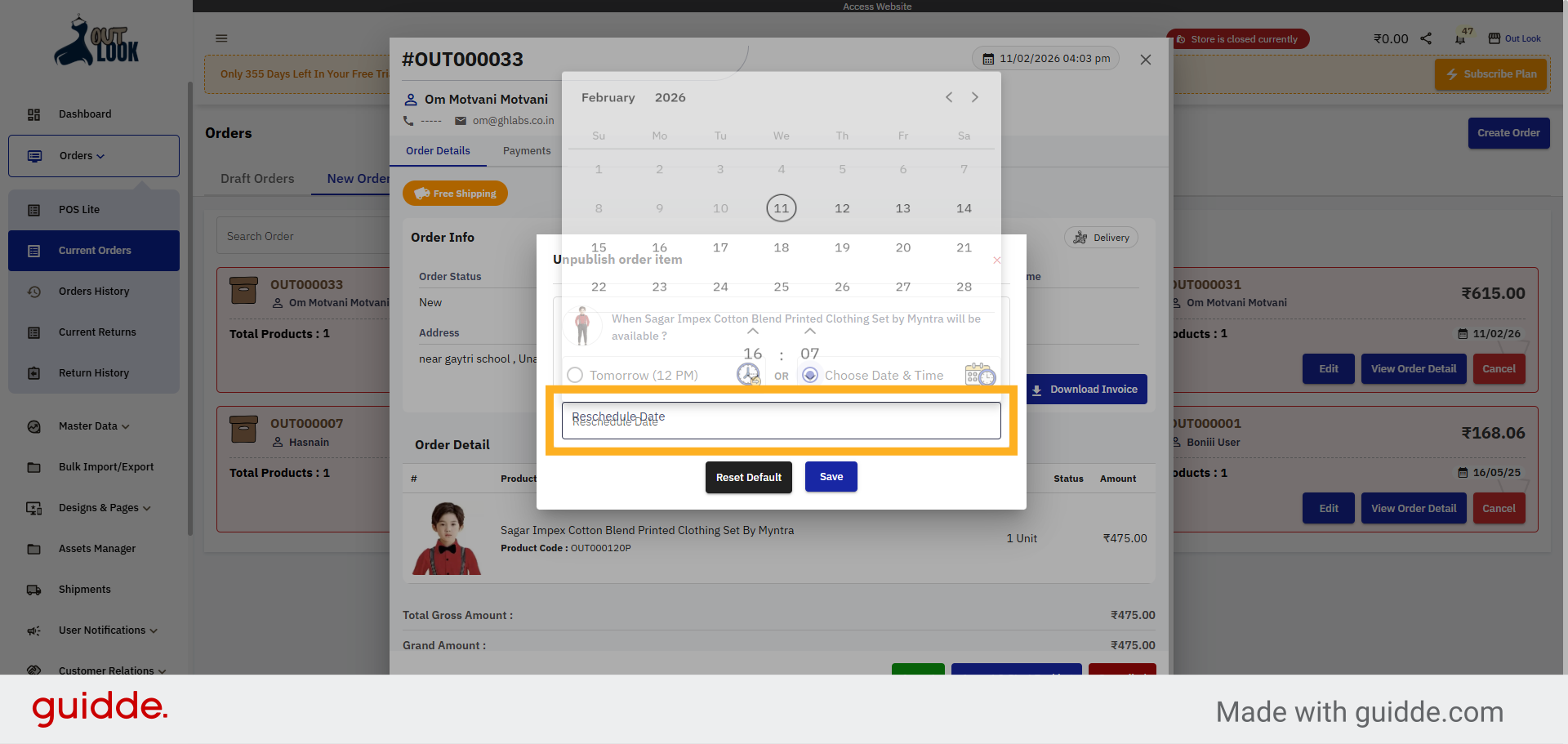Expand the Orders sidebar chevron
This screenshot has width=1568, height=744.
pos(100,157)
